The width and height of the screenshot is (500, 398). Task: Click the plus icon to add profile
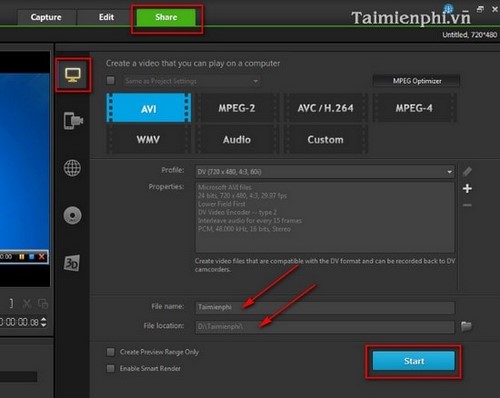coord(467,188)
